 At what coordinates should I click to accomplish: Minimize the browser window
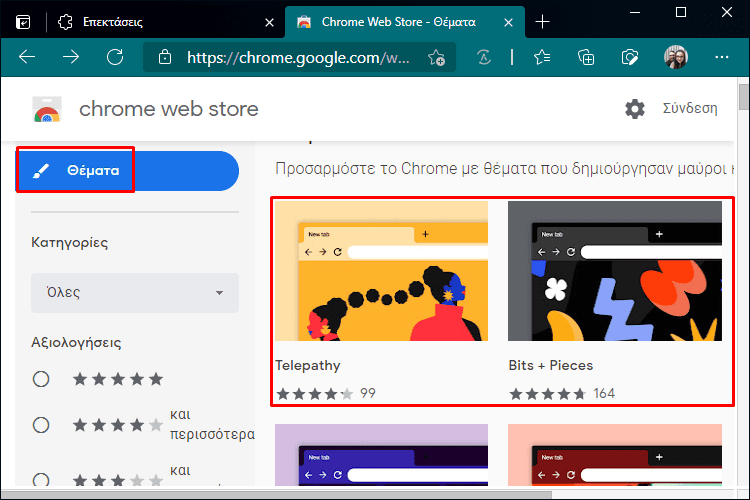click(x=635, y=12)
